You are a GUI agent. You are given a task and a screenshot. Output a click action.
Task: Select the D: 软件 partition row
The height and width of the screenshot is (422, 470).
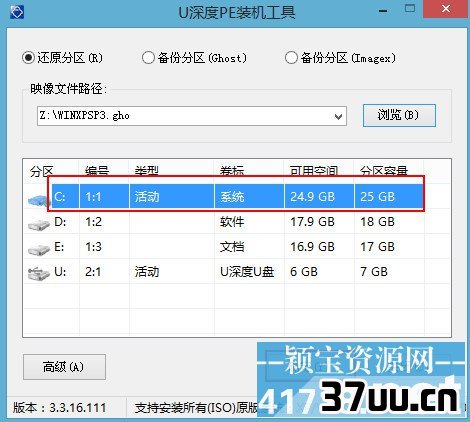[x=237, y=222]
